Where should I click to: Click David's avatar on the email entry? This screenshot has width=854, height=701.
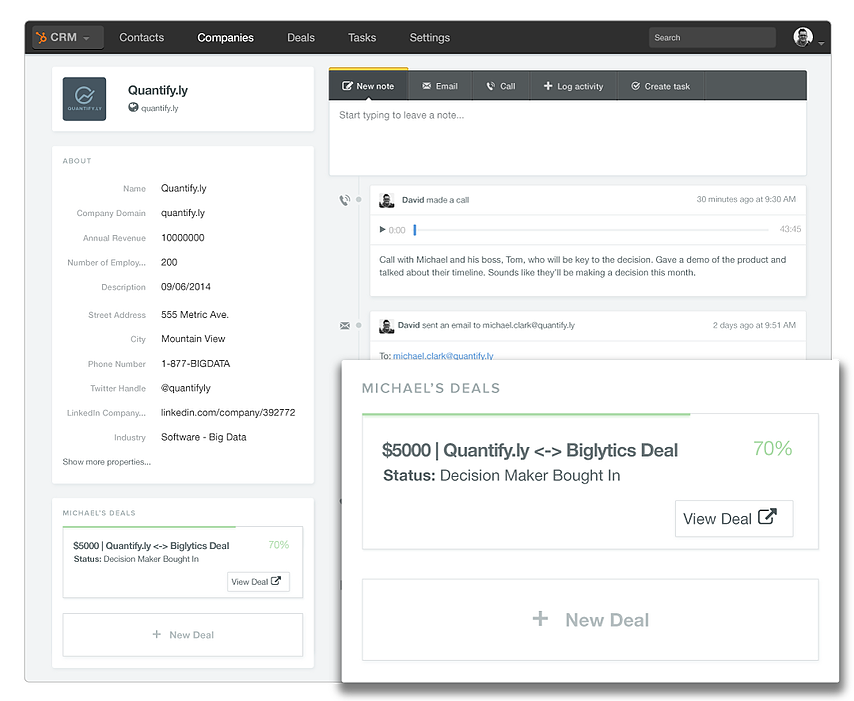386,326
